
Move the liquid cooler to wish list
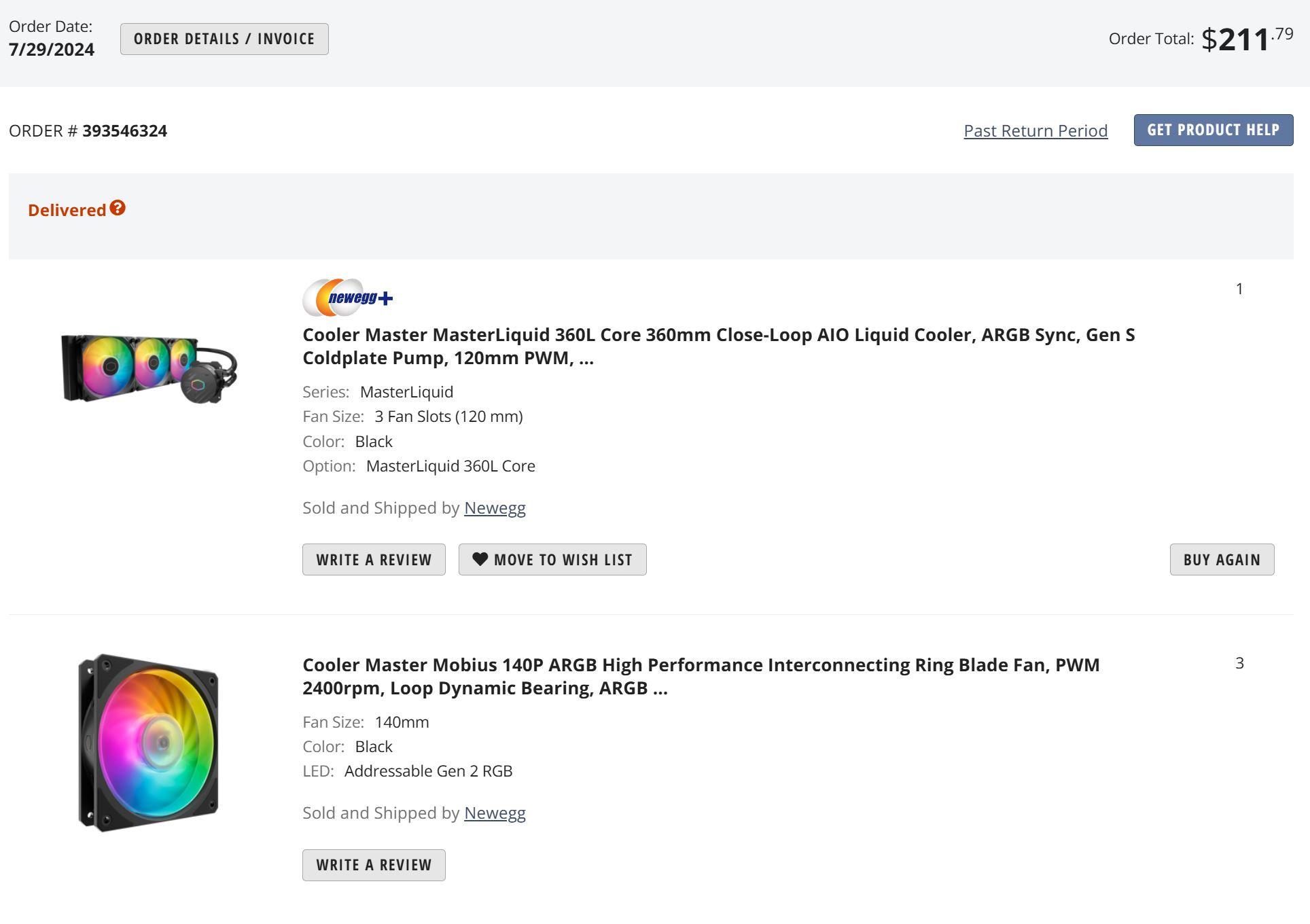point(552,559)
